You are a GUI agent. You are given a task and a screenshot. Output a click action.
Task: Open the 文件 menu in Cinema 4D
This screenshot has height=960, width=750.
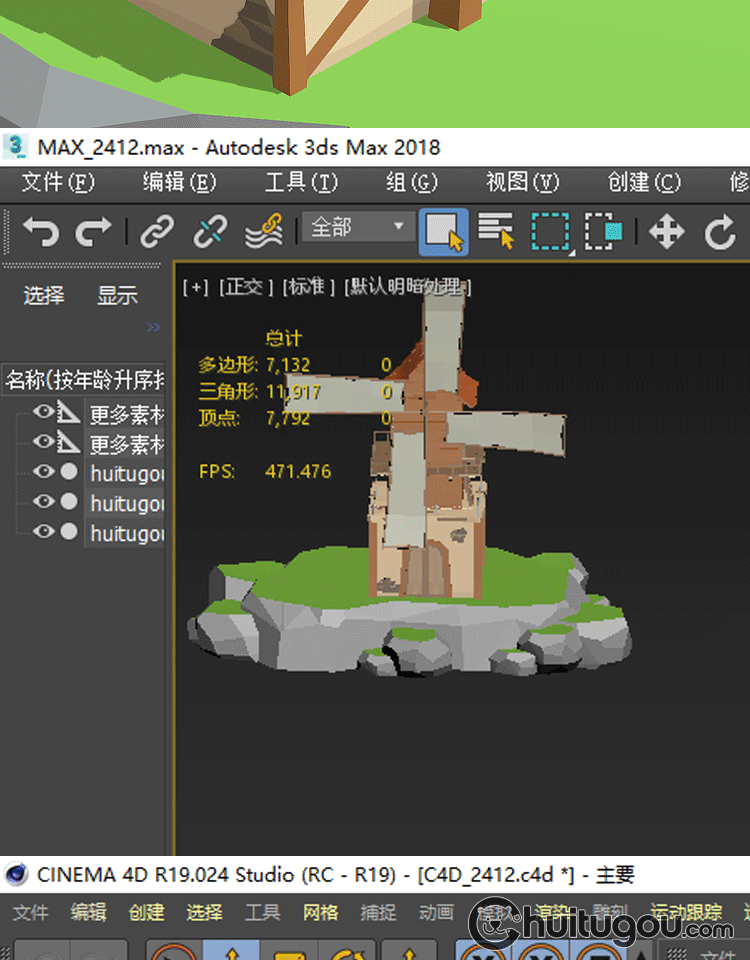(30, 912)
